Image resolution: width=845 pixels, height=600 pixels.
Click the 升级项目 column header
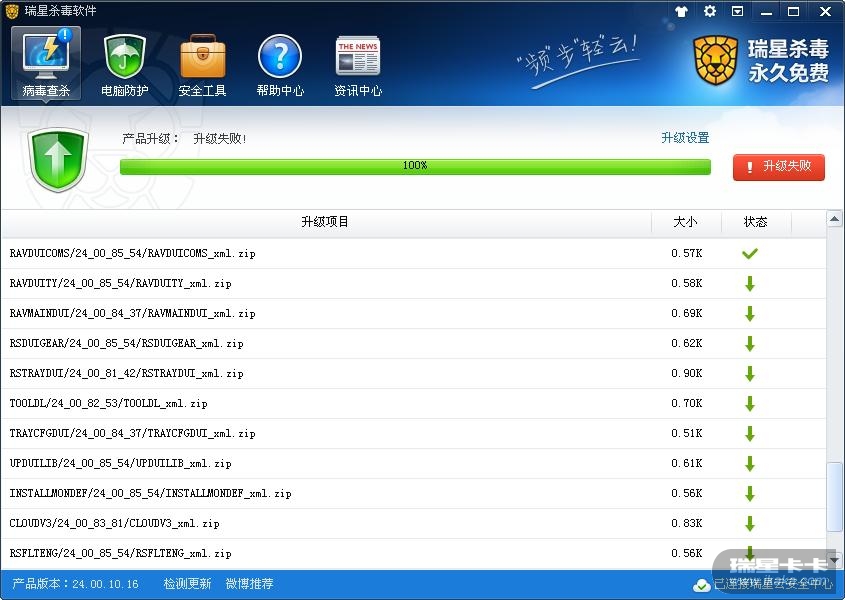pyautogui.click(x=325, y=222)
